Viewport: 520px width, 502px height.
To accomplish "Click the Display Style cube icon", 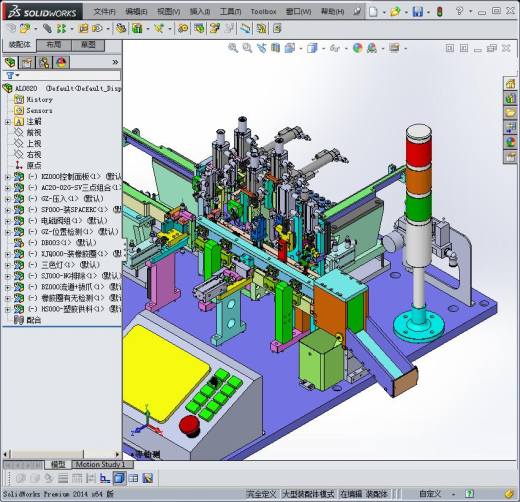I will click(x=312, y=48).
